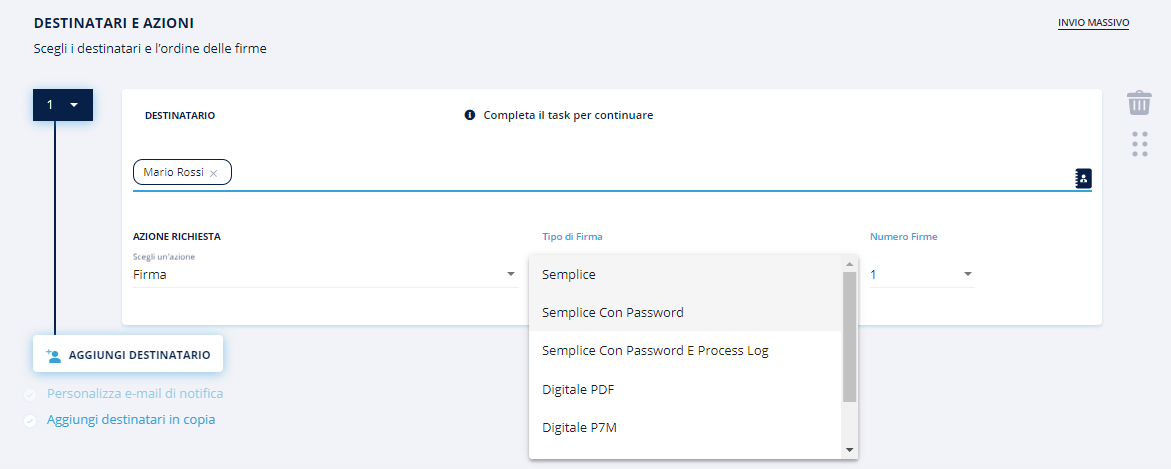Choose Semplice Con Password option
The image size is (1171, 469).
coord(612,312)
